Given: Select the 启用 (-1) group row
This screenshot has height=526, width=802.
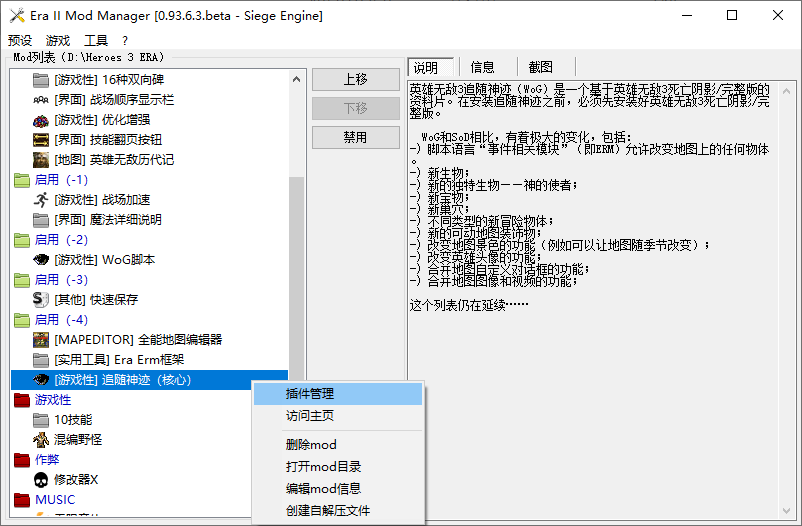Looking at the screenshot, I should [x=61, y=180].
